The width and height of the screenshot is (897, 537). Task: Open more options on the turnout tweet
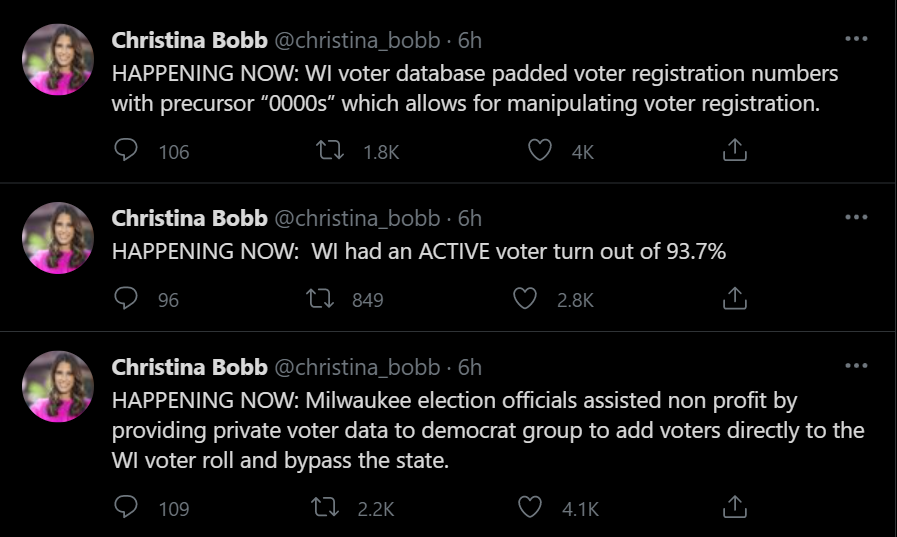856,217
